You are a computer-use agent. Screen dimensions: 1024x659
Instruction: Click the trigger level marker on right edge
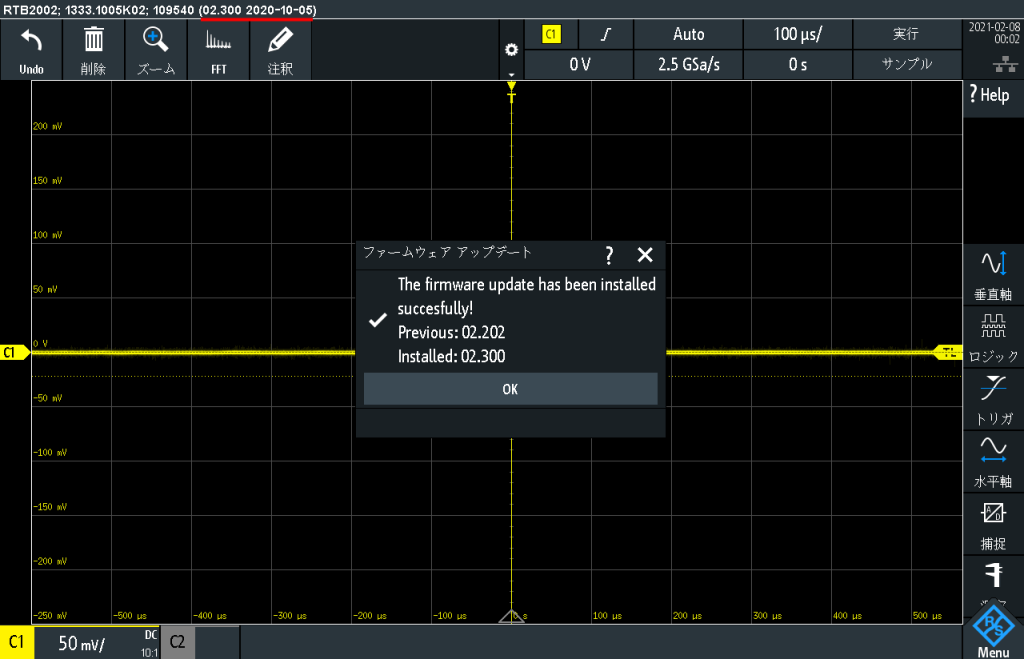point(946,351)
